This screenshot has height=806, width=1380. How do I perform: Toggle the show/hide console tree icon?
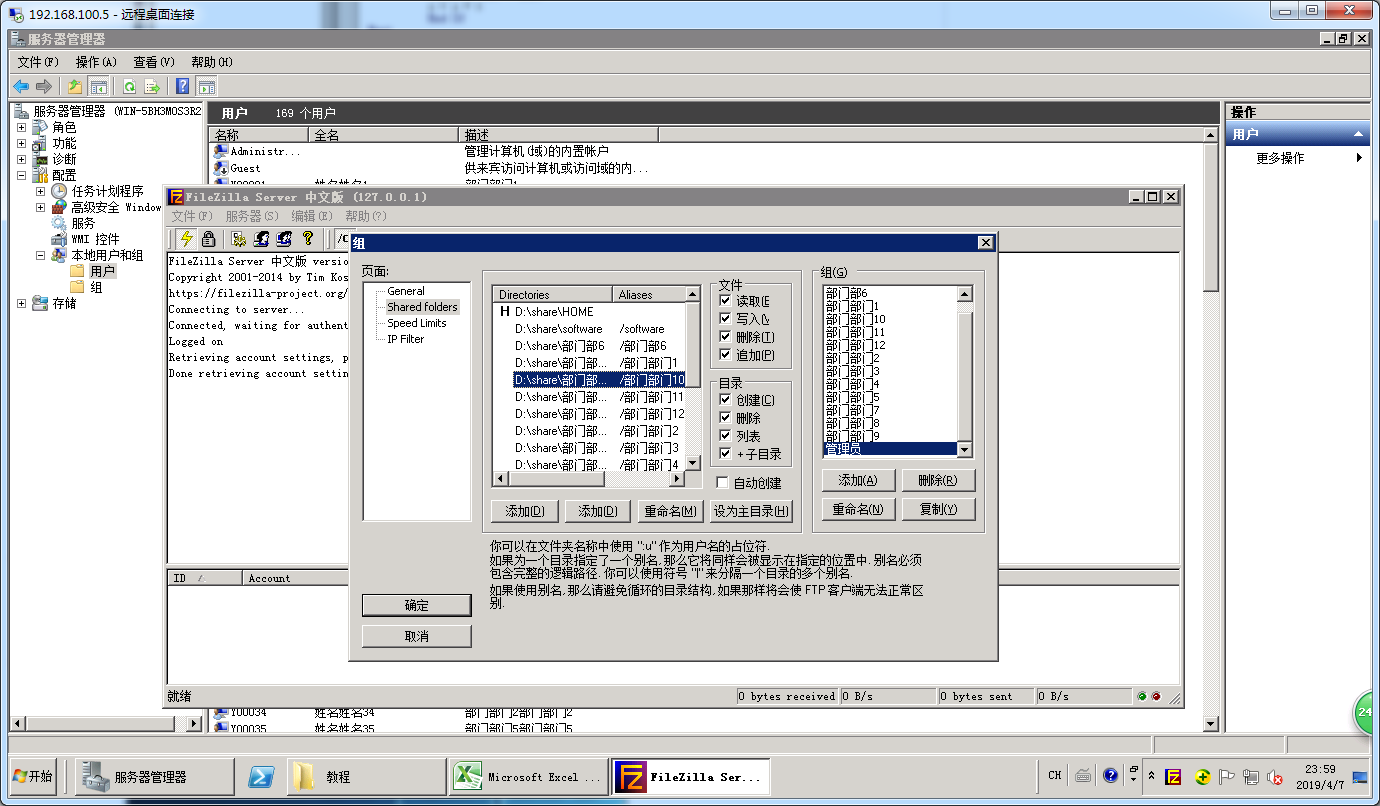pyautogui.click(x=98, y=86)
